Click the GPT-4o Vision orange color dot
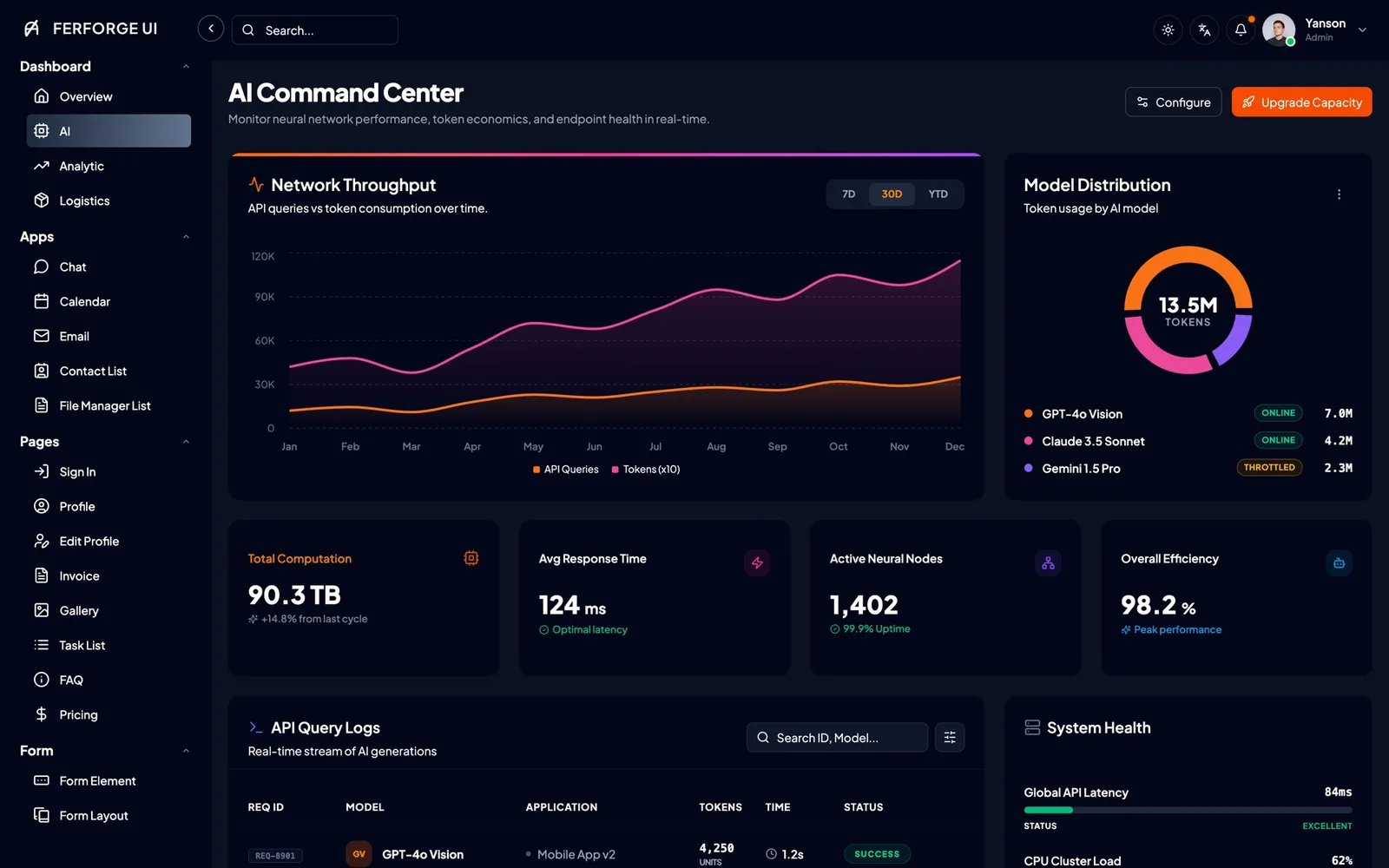Screen dimensions: 1389x868 (x=1028, y=414)
